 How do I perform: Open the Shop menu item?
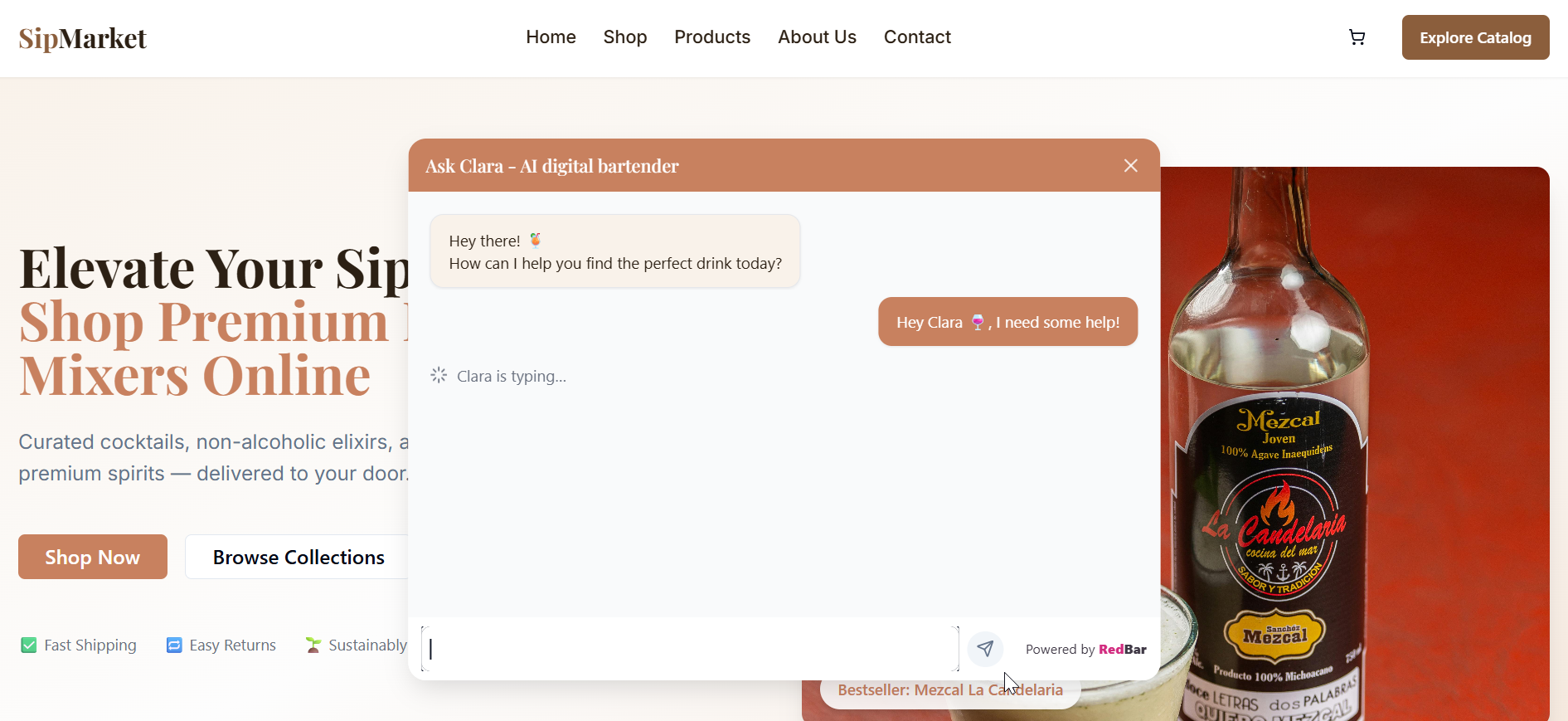click(x=624, y=37)
